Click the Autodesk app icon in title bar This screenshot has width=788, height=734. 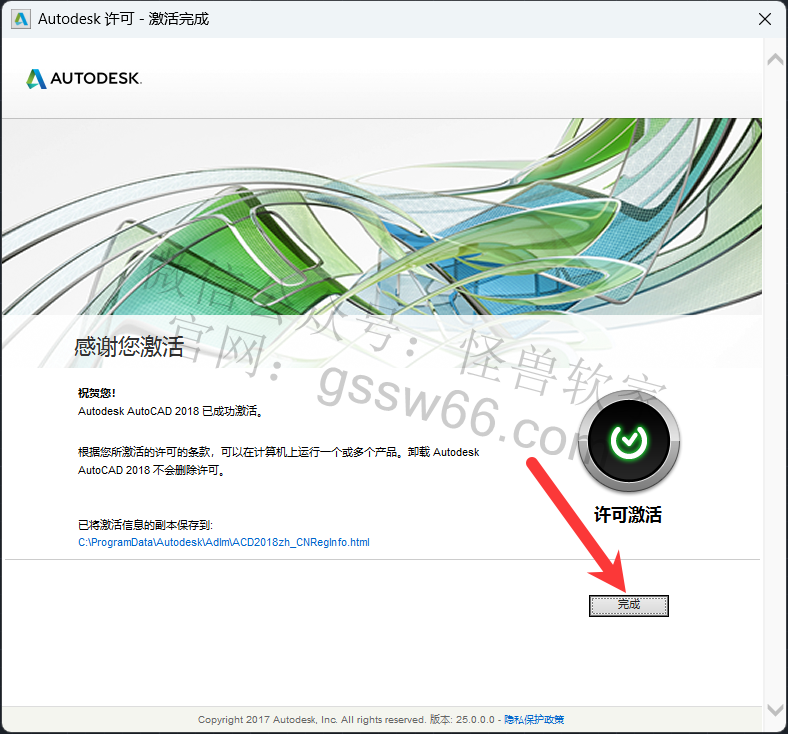[19, 19]
